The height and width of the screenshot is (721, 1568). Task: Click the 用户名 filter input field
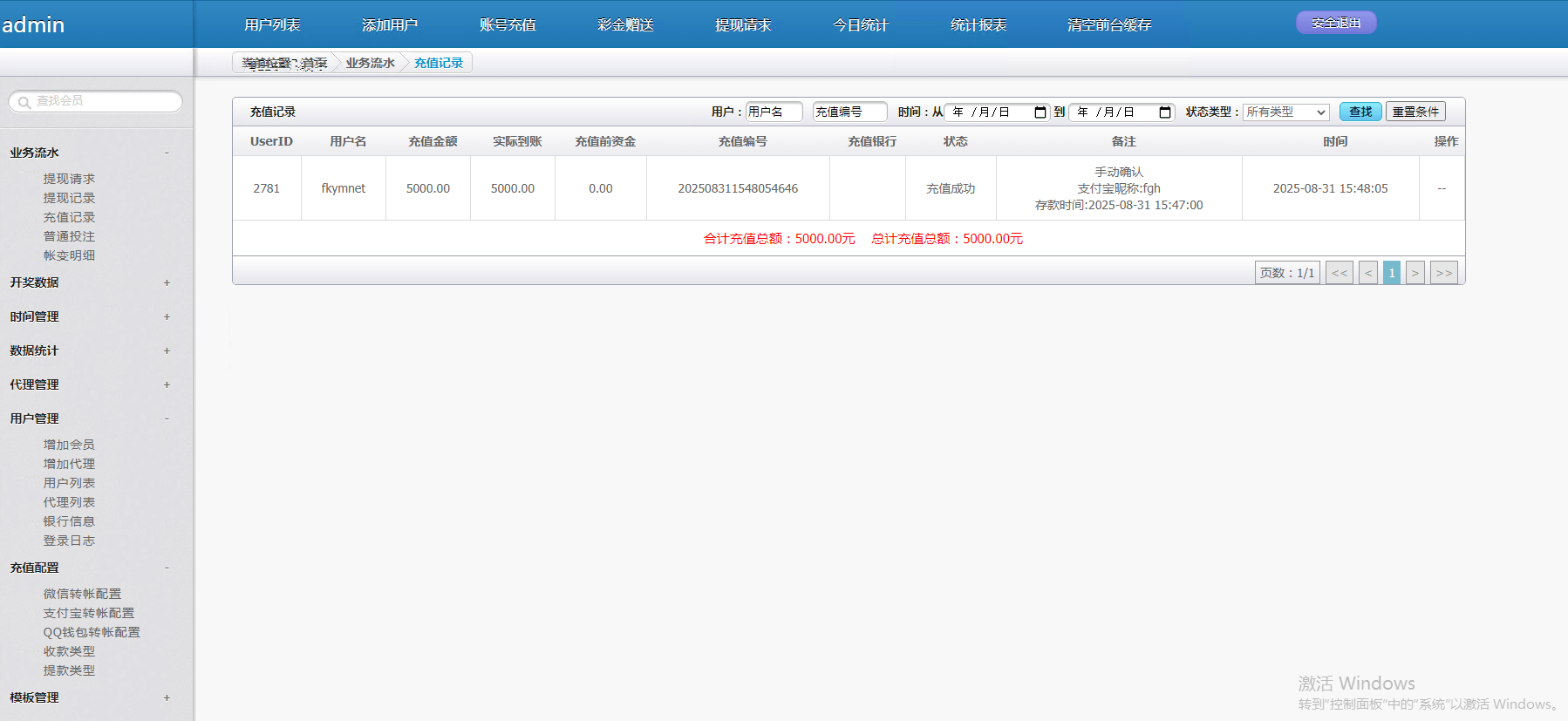[x=774, y=112]
